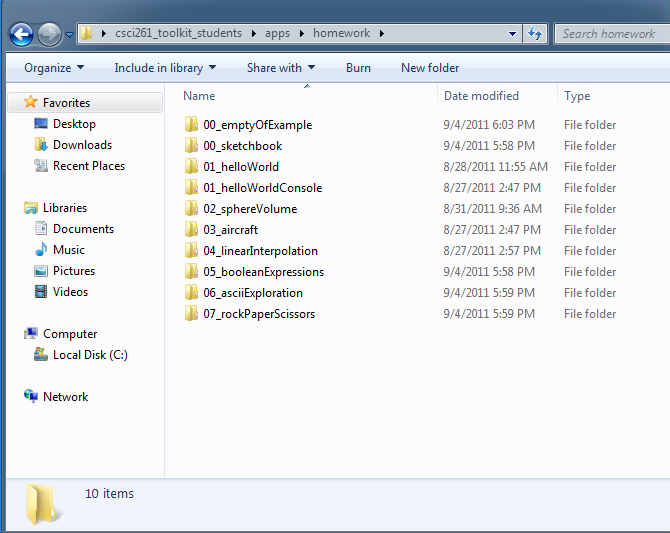This screenshot has height=533, width=670.
Task: Click folder icon of 03_aircraft
Action: (191, 229)
